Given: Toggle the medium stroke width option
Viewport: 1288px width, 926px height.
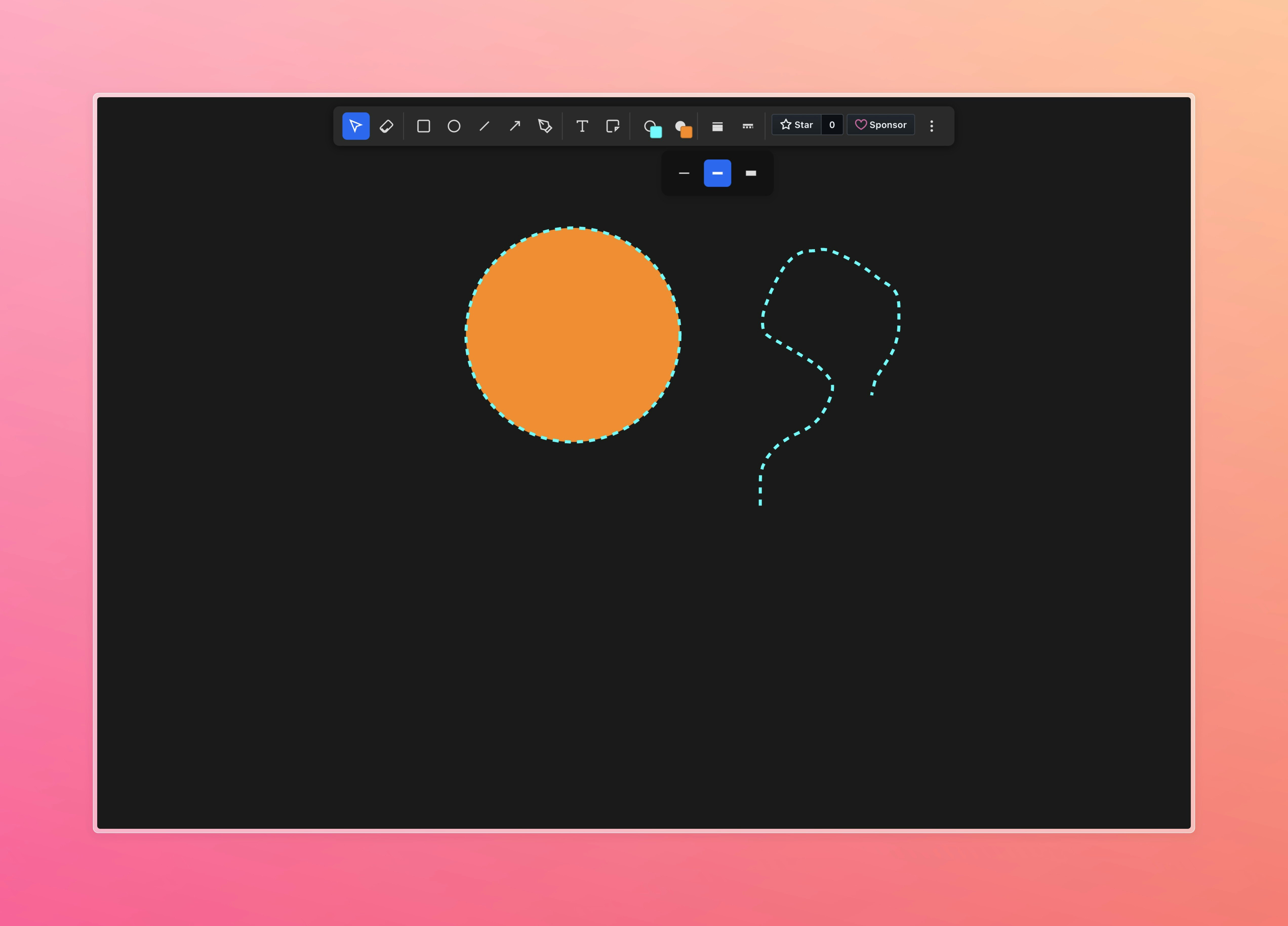Looking at the screenshot, I should [717, 173].
